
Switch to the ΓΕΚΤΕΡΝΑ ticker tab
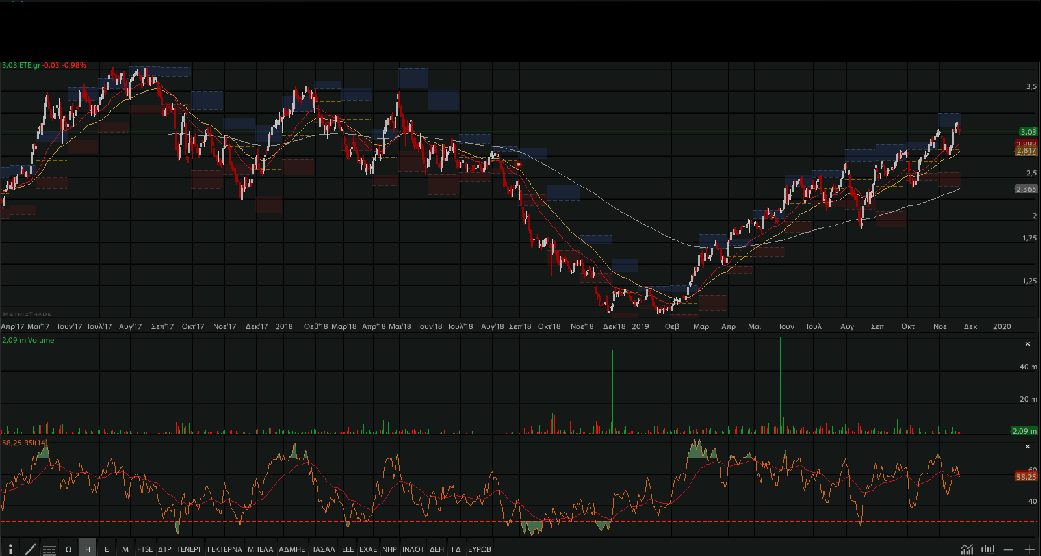pyautogui.click(x=225, y=549)
